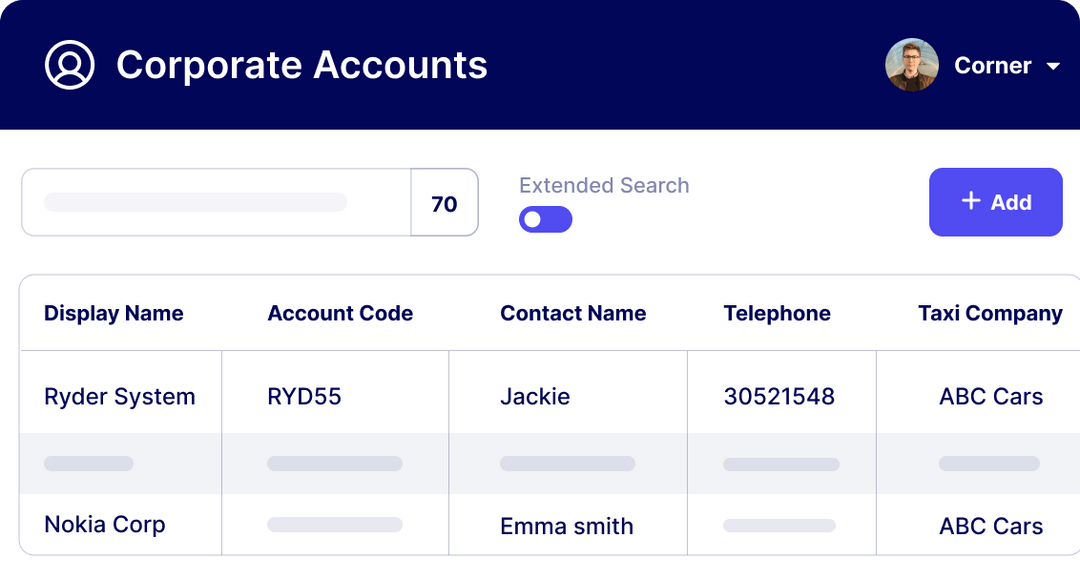
Task: Focus the accounts search input field
Action: [216, 202]
